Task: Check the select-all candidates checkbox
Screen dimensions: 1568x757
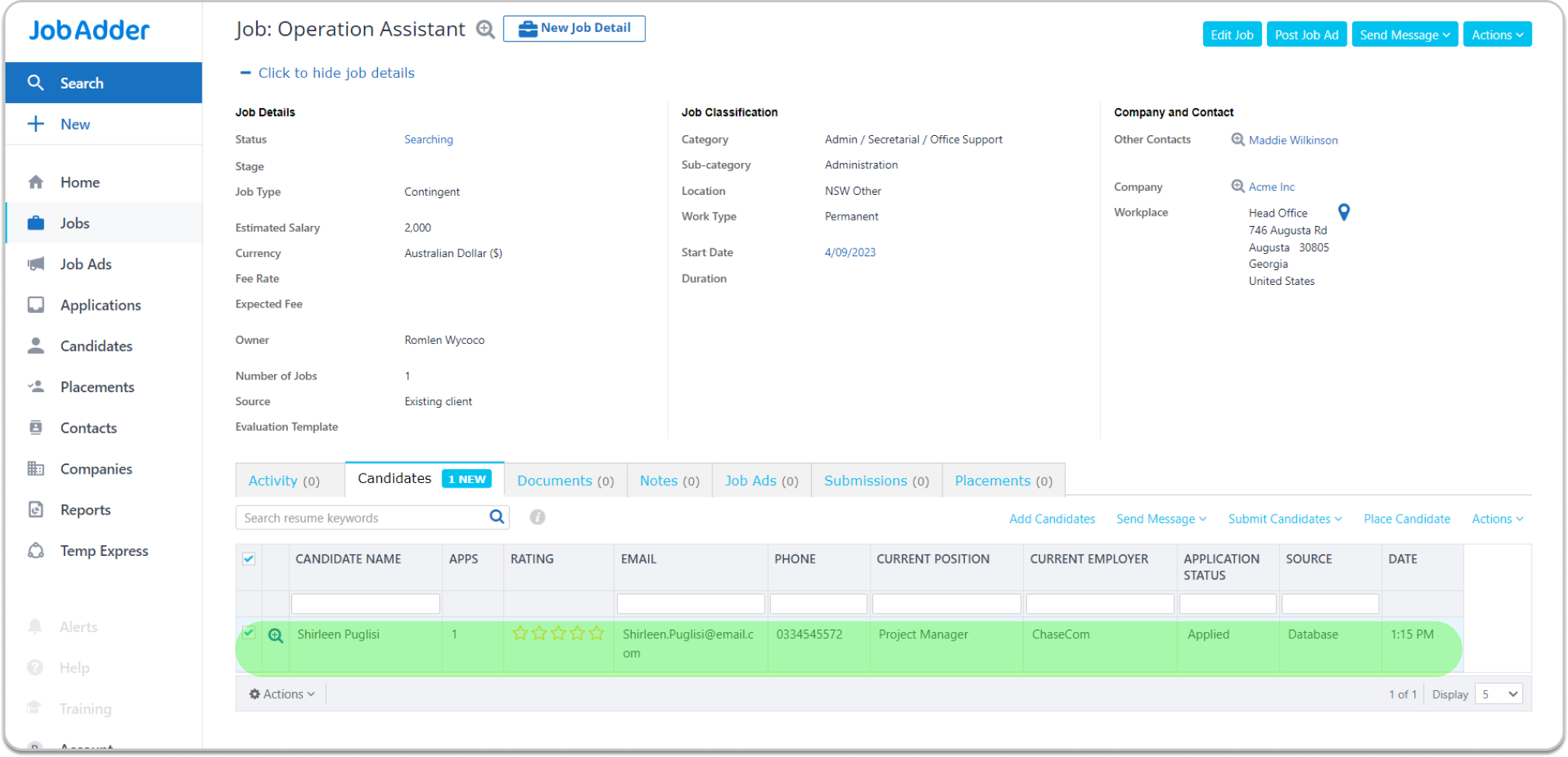Action: pos(249,558)
